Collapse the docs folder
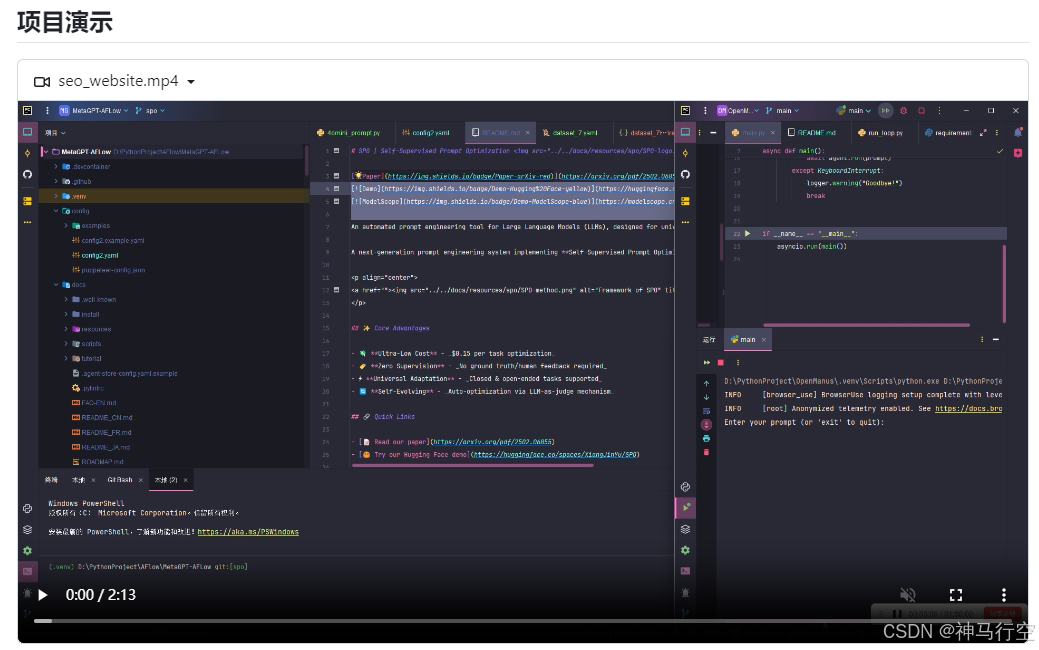The width and height of the screenshot is (1039, 650). (56, 284)
